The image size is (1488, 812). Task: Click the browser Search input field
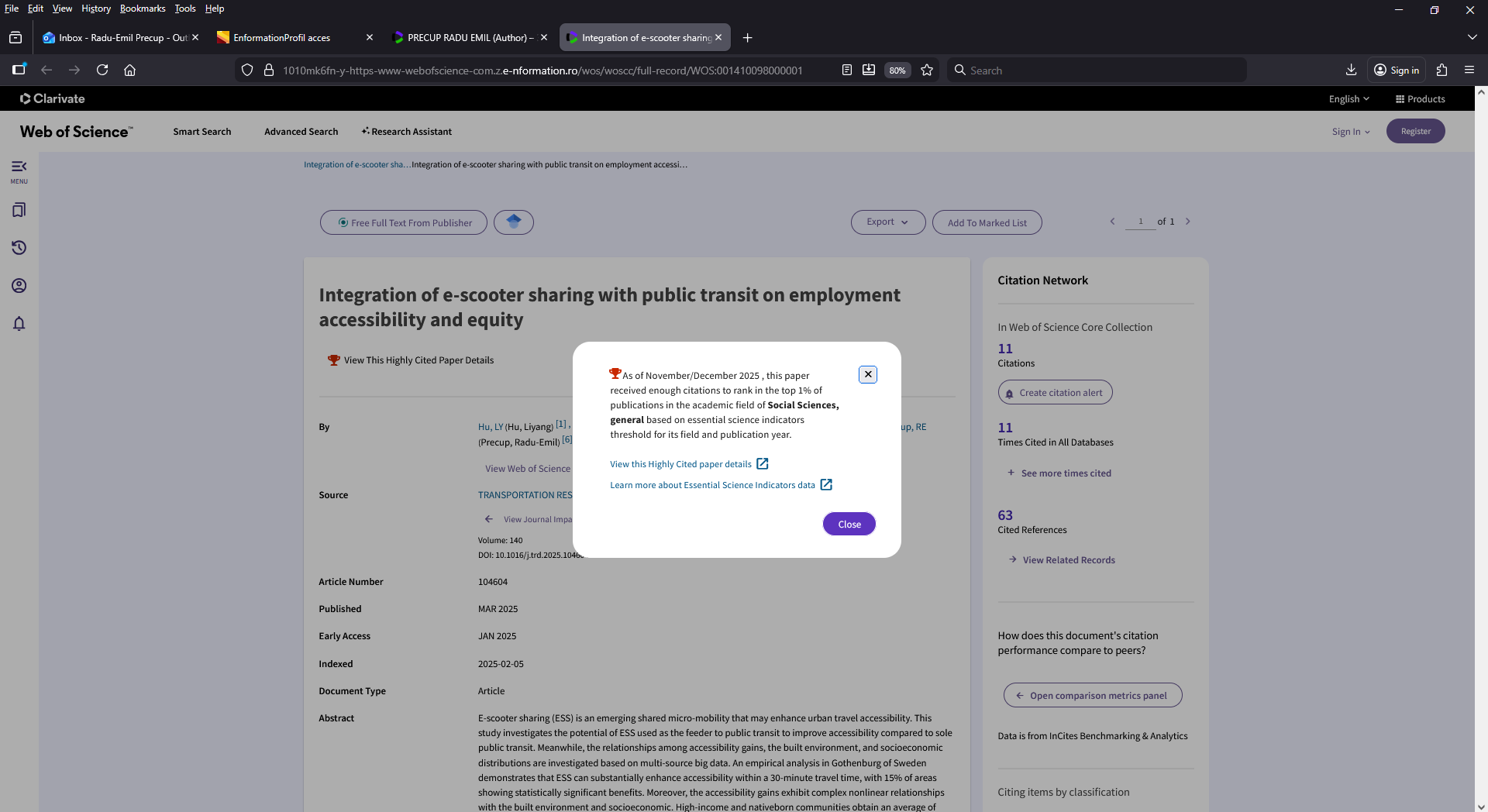pyautogui.click(x=1100, y=71)
